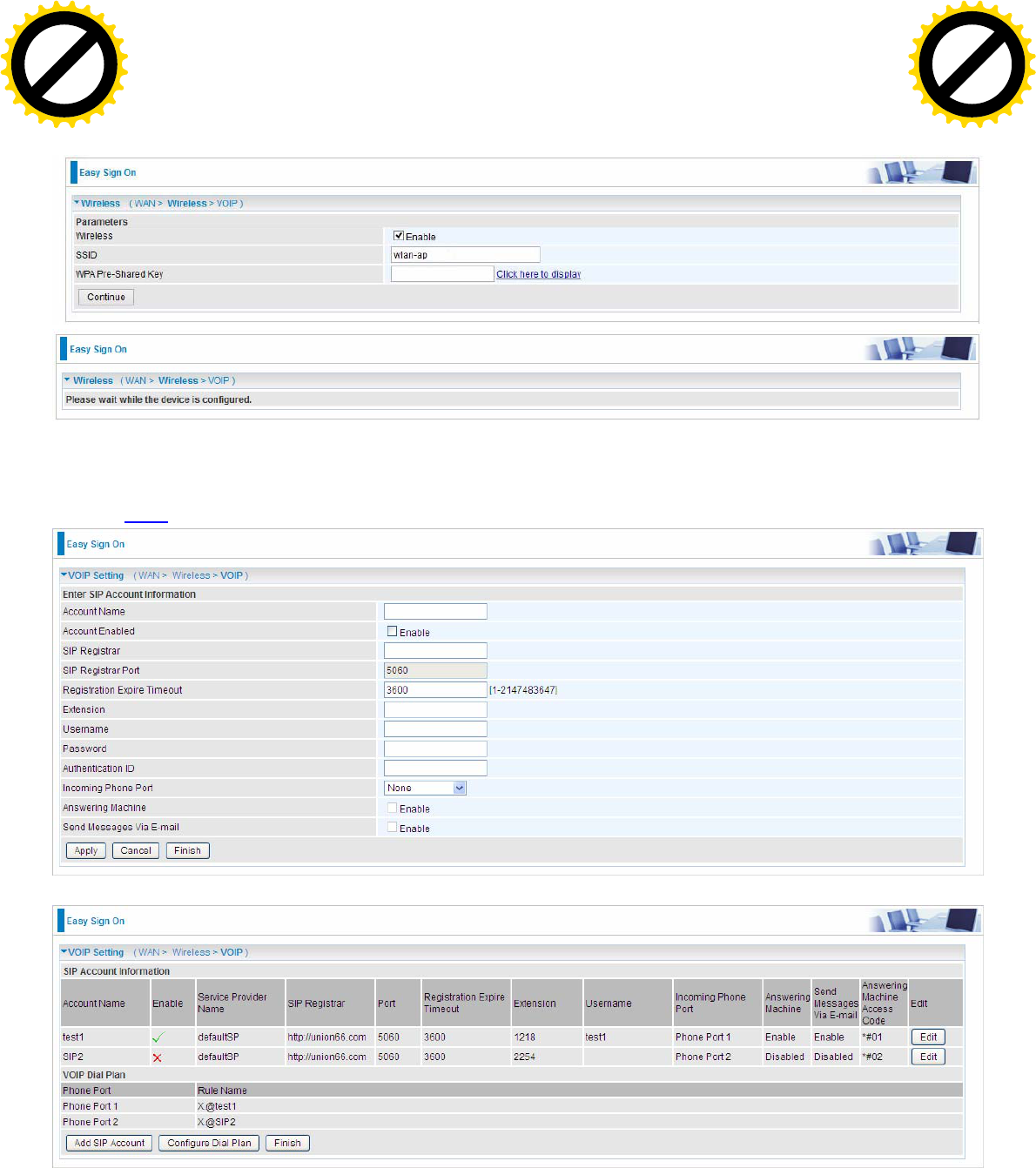This screenshot has height=1168, width=1036.
Task: Collapse the VOIP Setting section in the SIP Account table panel
Action: [64, 951]
